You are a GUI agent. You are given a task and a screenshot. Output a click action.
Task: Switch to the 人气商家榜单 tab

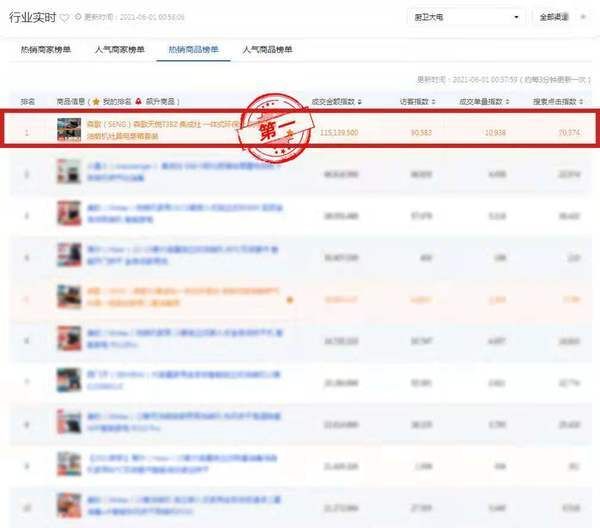[x=119, y=49]
